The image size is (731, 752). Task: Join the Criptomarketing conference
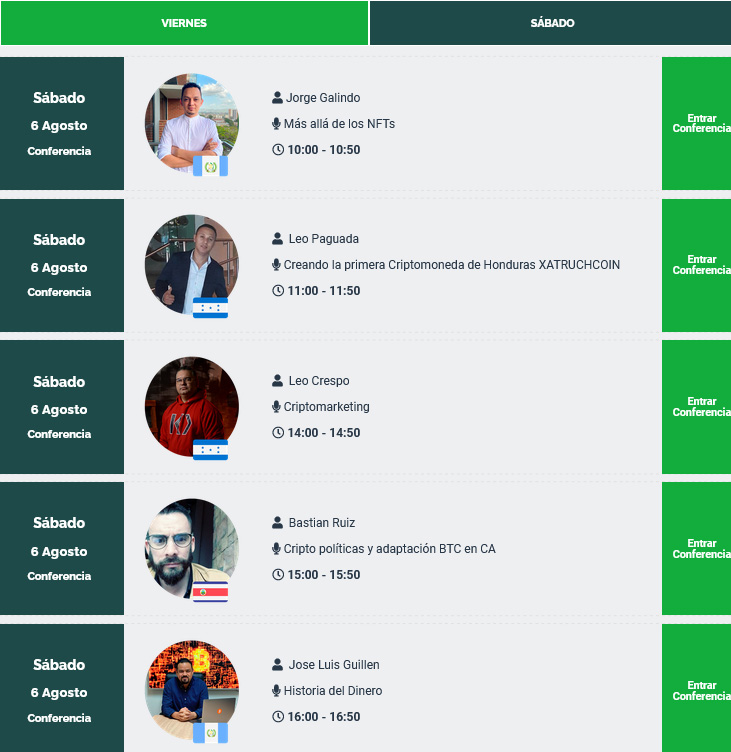click(696, 407)
